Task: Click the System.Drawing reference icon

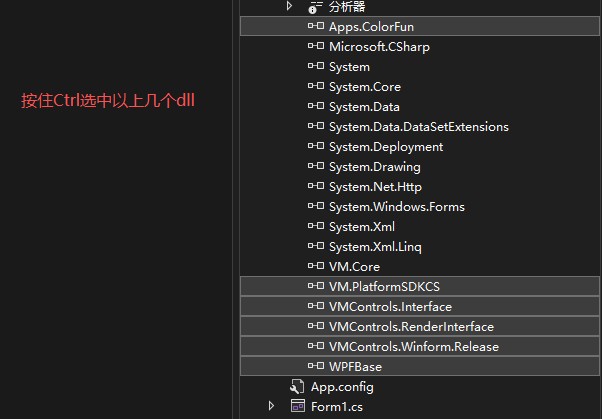Action: click(x=315, y=167)
